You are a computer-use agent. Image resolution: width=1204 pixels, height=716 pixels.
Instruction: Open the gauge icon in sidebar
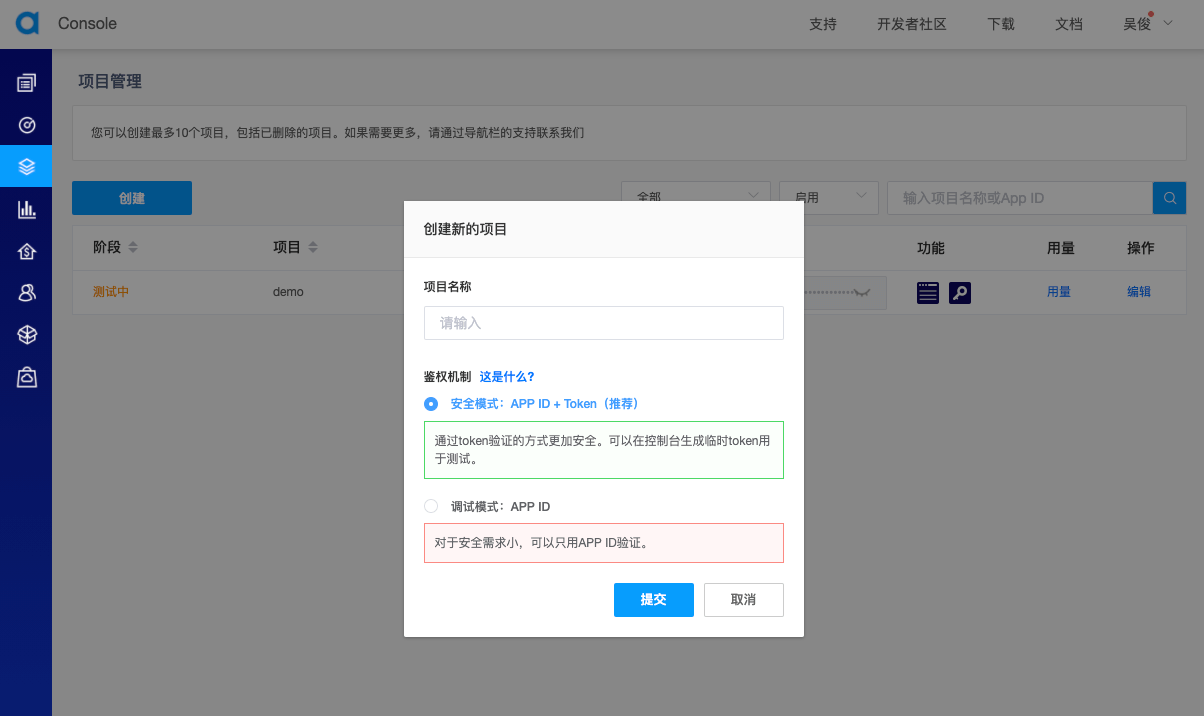point(27,125)
